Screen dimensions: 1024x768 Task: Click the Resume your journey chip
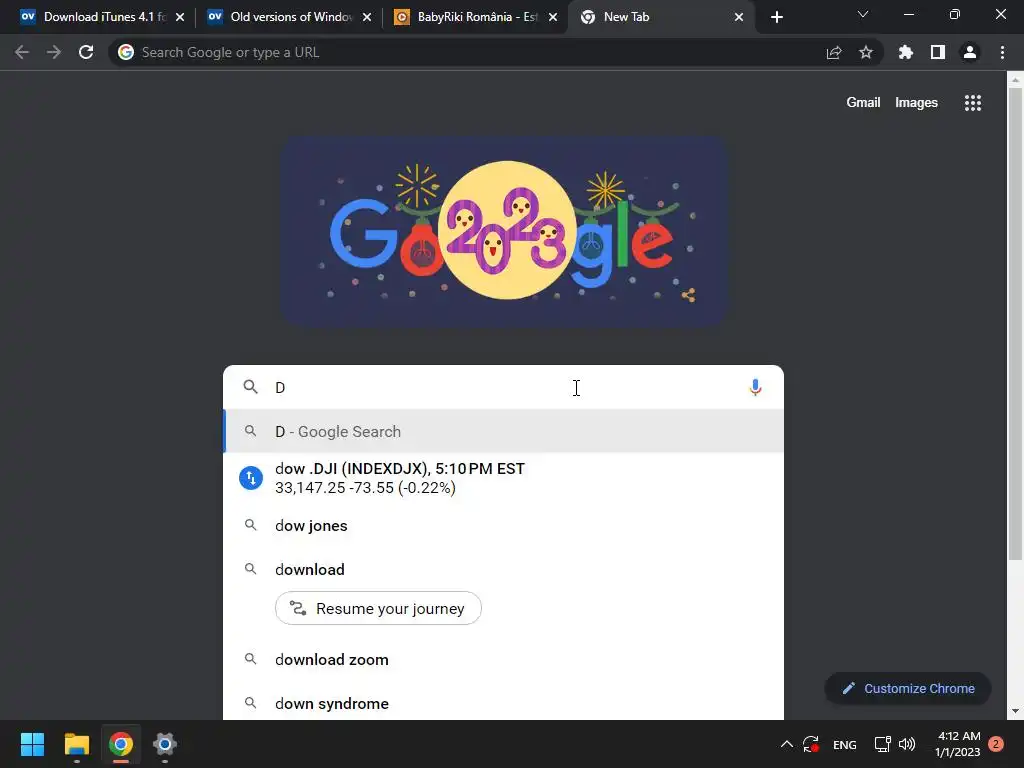(x=378, y=608)
